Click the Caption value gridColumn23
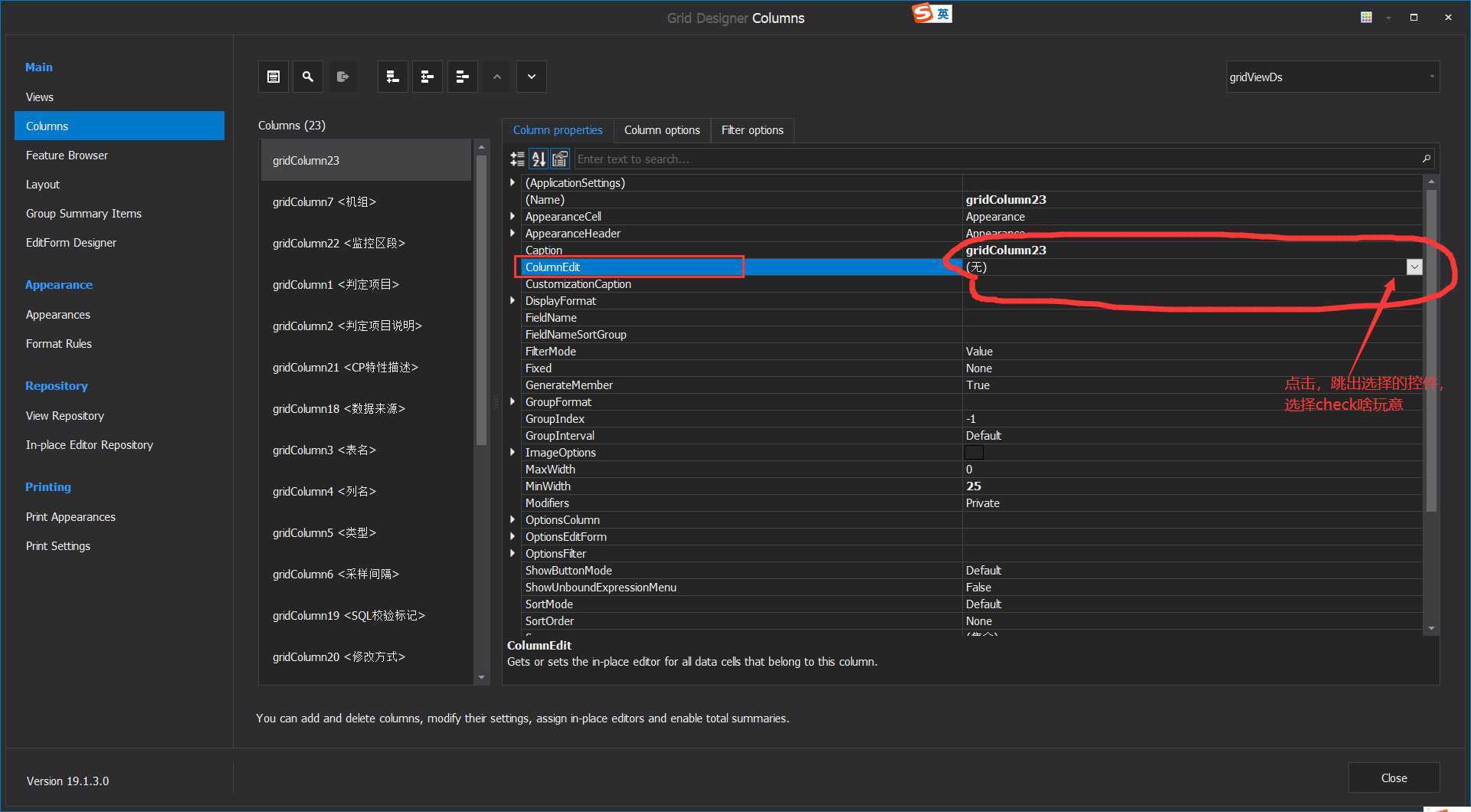Screen dimensions: 1471x812 coord(1005,250)
